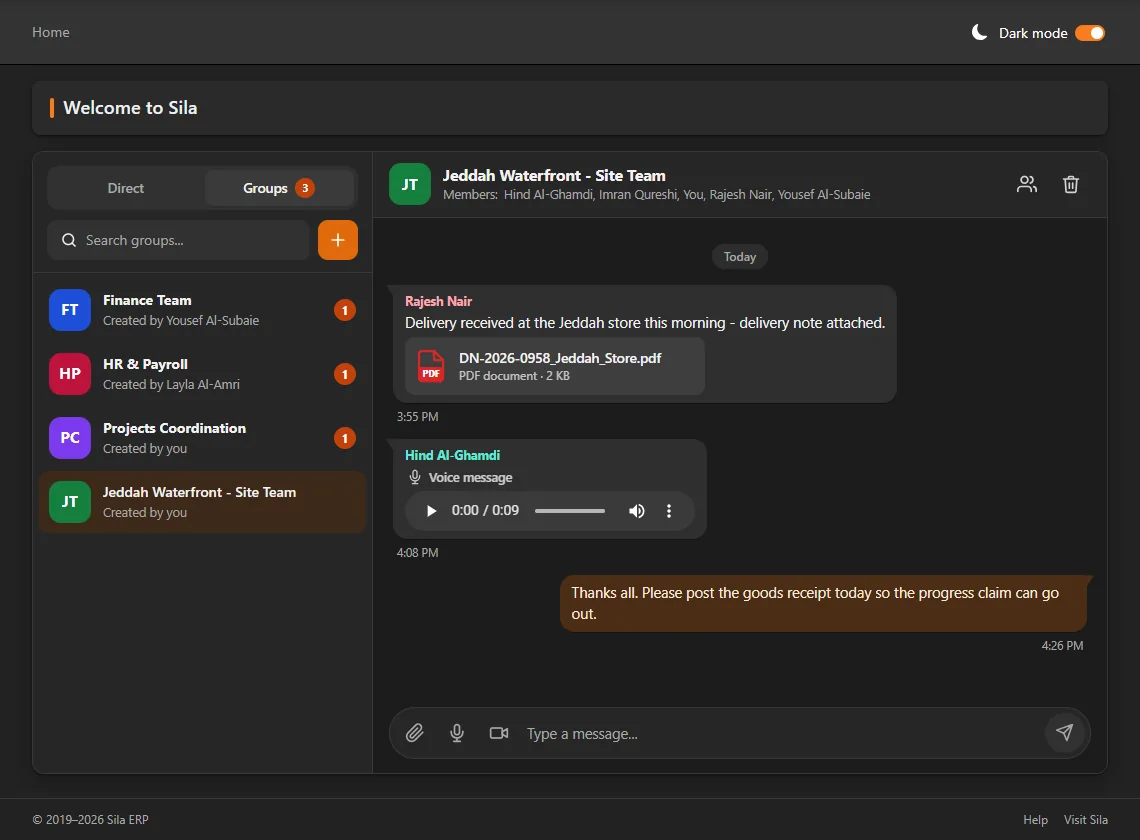Click the Welcome to Sila heading
The height and width of the screenshot is (840, 1140).
[x=130, y=108]
